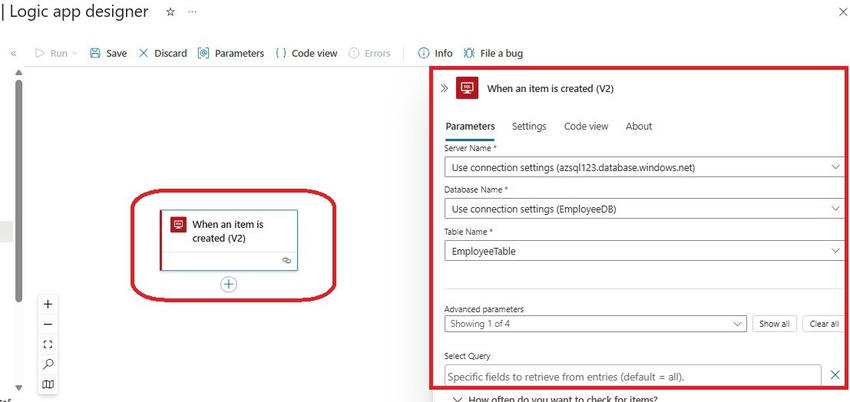
Task: Save the logic app workflow
Action: pyautogui.click(x=108, y=53)
